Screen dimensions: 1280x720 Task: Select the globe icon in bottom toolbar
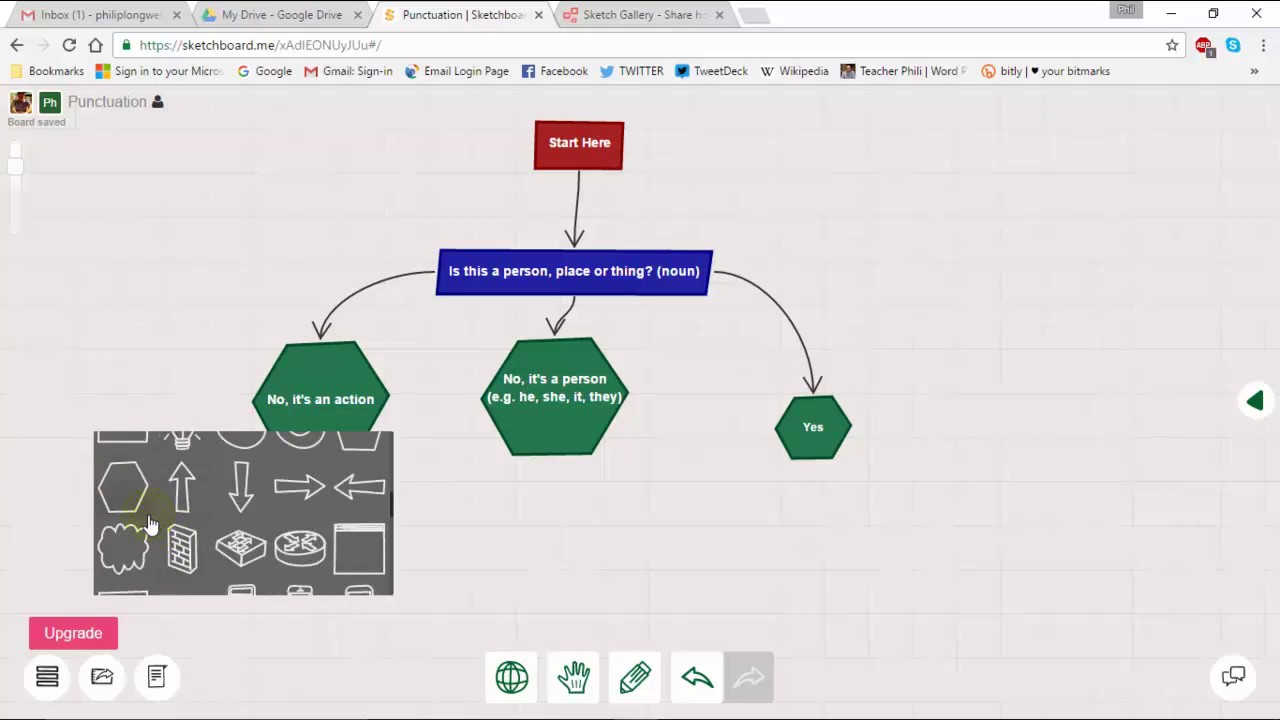tap(512, 678)
